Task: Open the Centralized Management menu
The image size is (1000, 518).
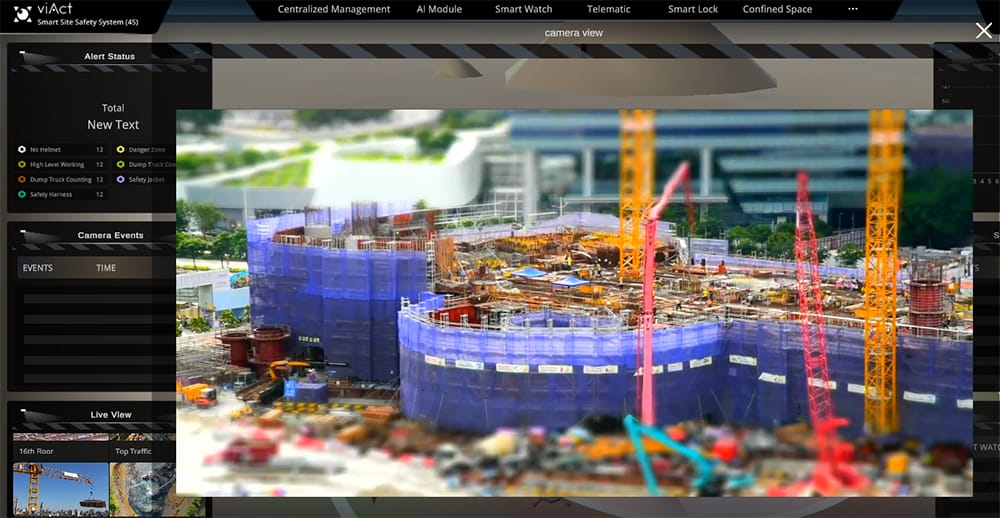Action: 334,9
